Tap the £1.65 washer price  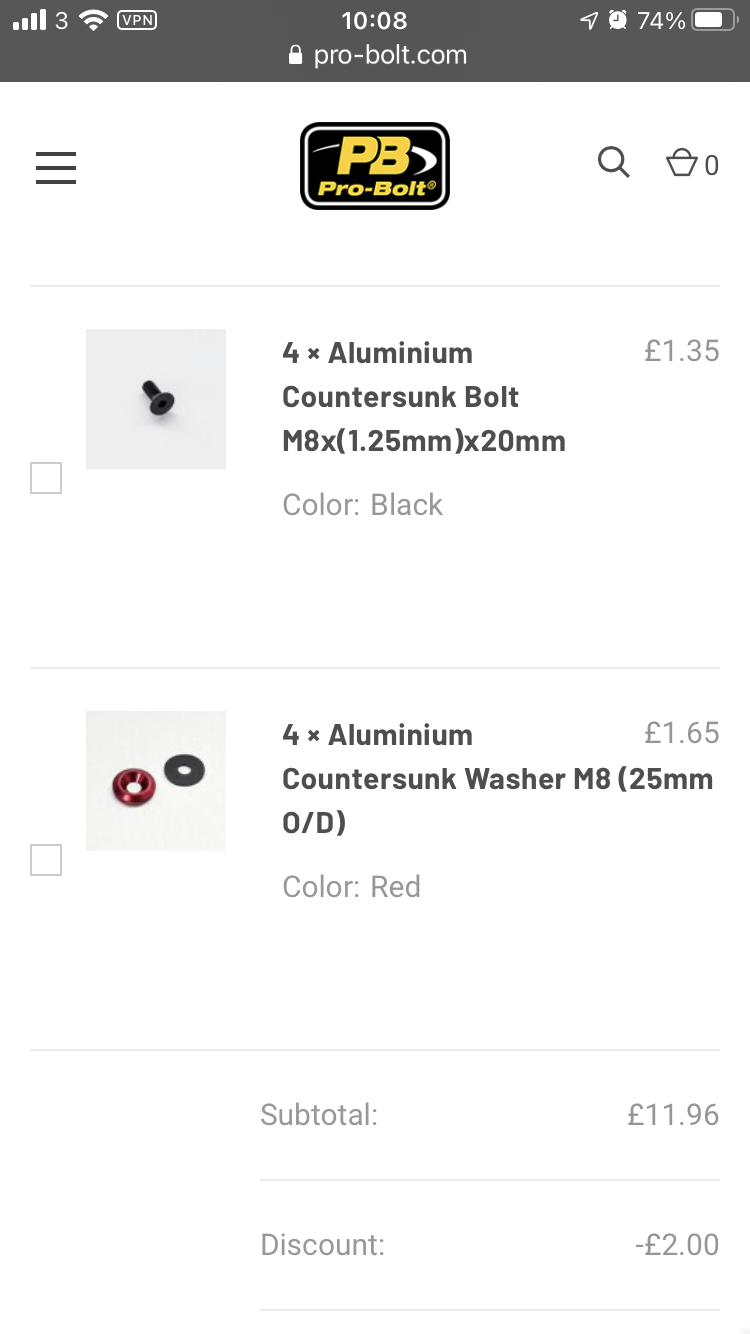pos(681,733)
